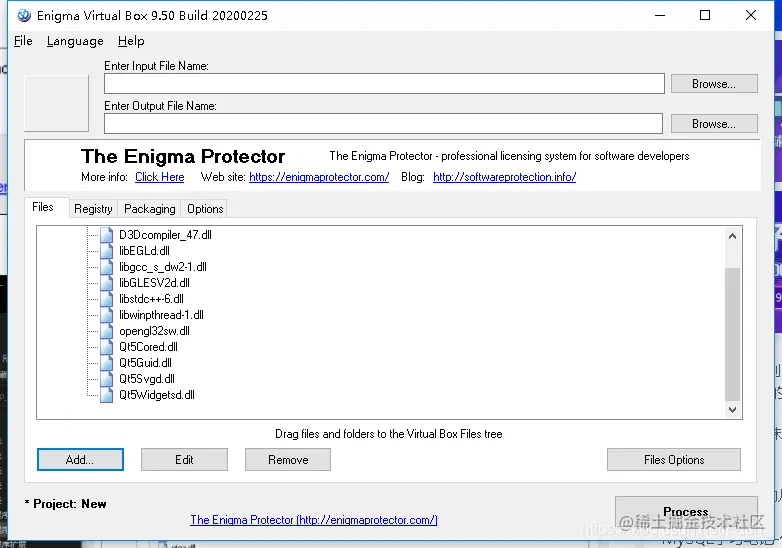Open the softwareprotection.info blog link
Viewport: 782px width, 548px height.
pos(505,177)
